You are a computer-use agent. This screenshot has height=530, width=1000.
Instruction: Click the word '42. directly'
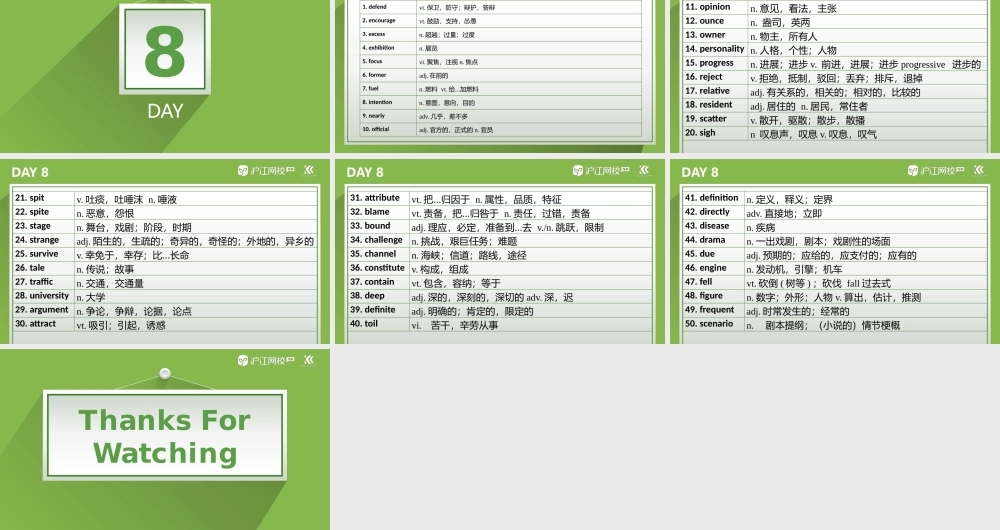click(x=707, y=212)
